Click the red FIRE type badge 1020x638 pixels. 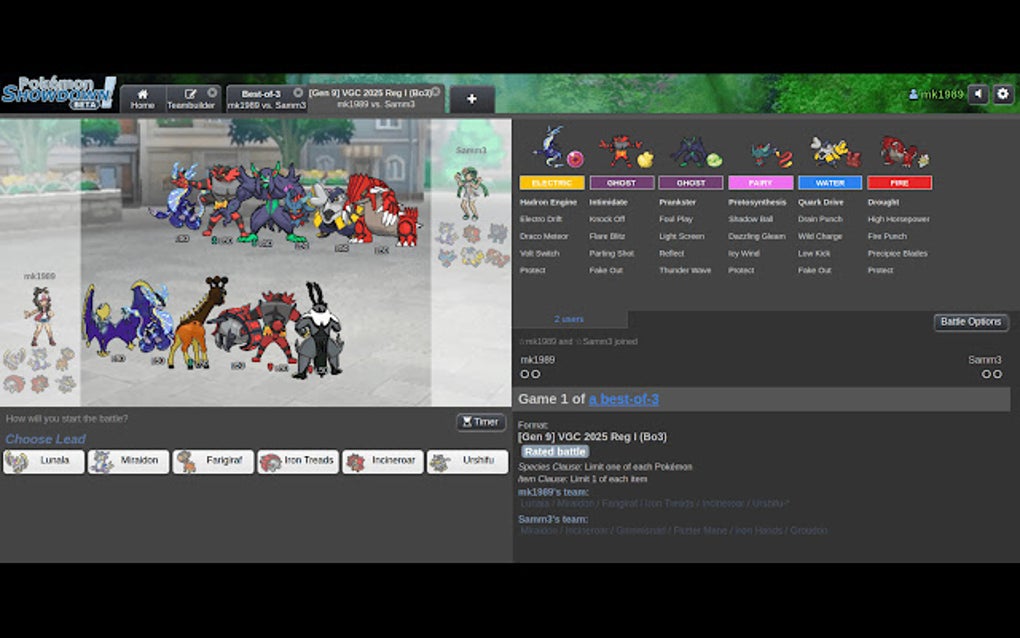pyautogui.click(x=900, y=183)
